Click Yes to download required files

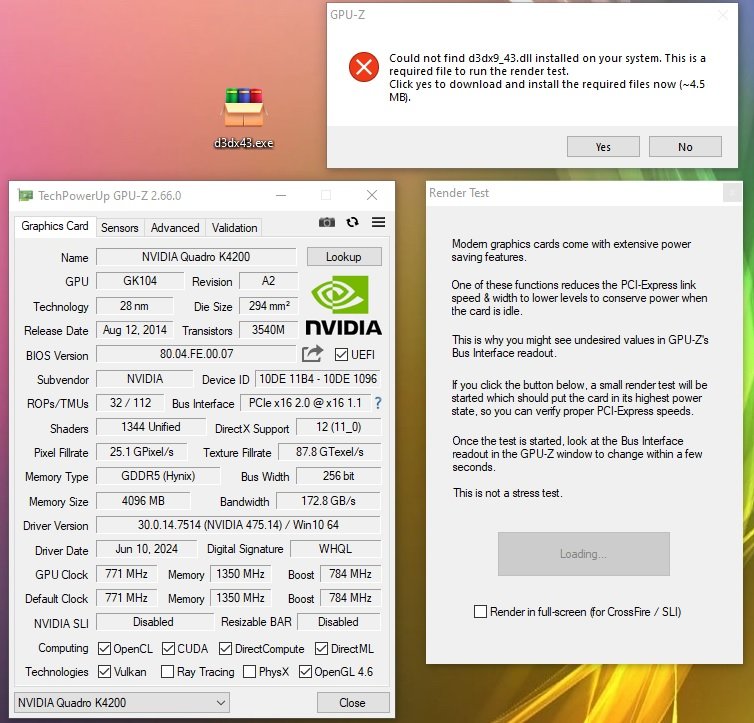[x=603, y=147]
